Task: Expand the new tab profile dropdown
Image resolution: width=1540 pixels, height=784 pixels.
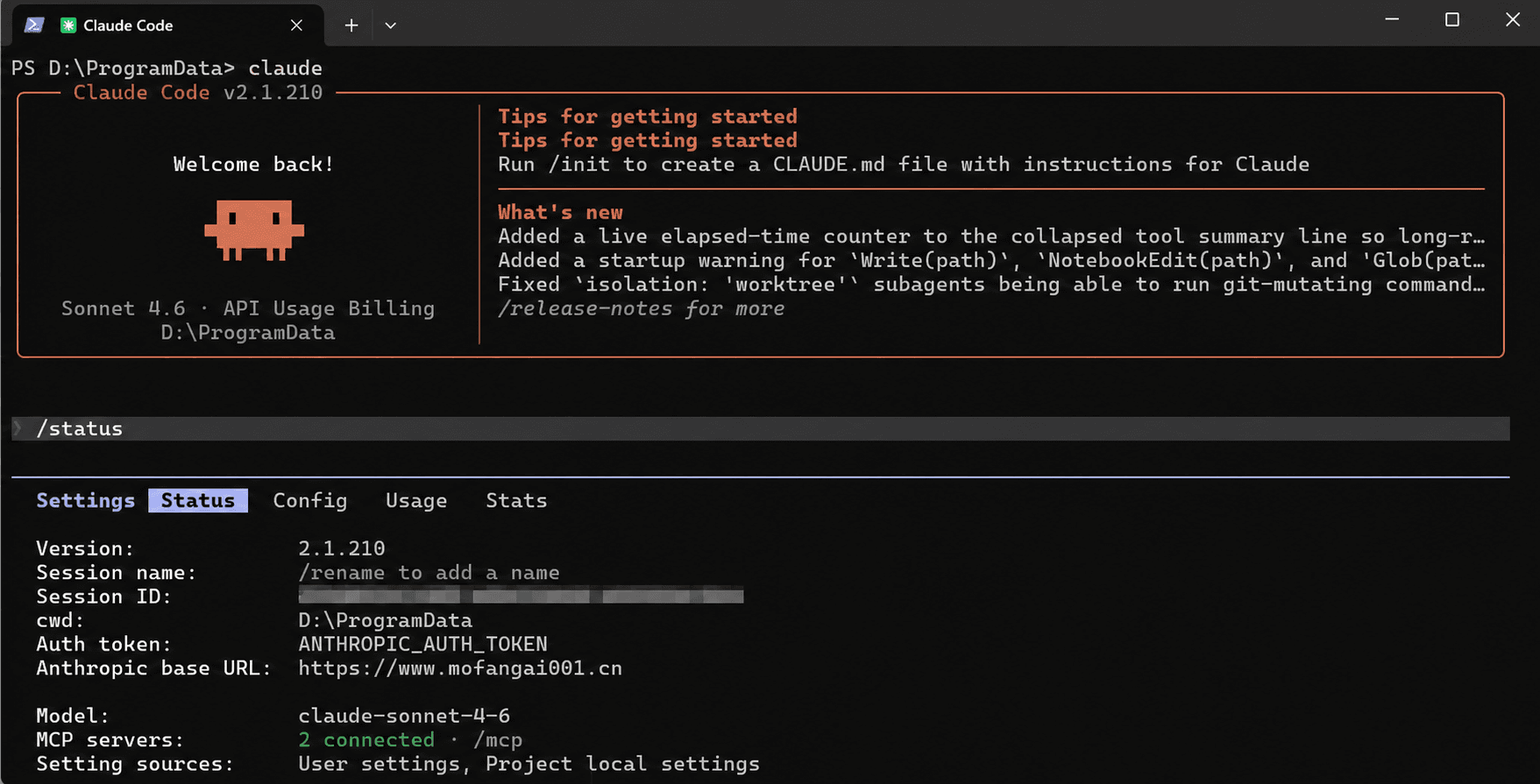Action: click(x=391, y=25)
